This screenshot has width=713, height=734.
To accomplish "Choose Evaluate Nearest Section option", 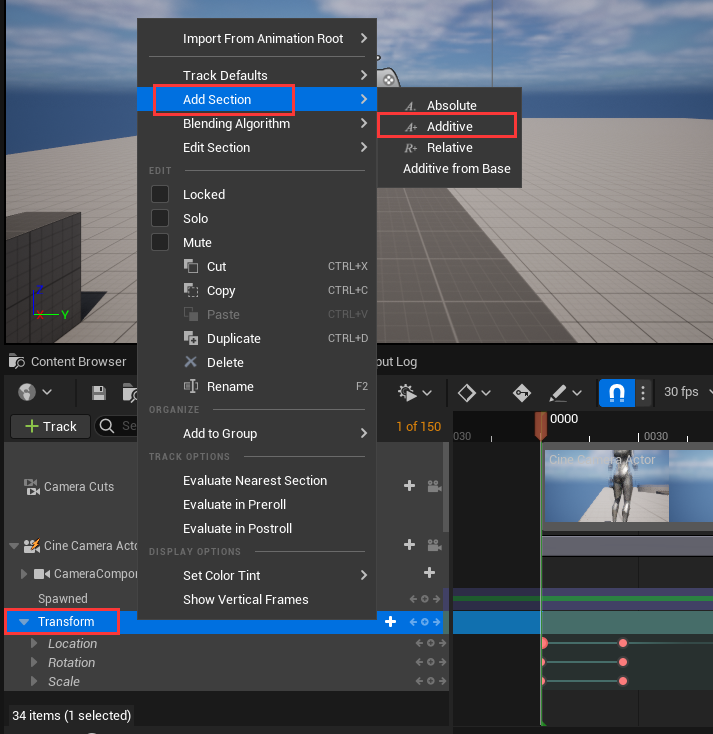I will [x=255, y=480].
